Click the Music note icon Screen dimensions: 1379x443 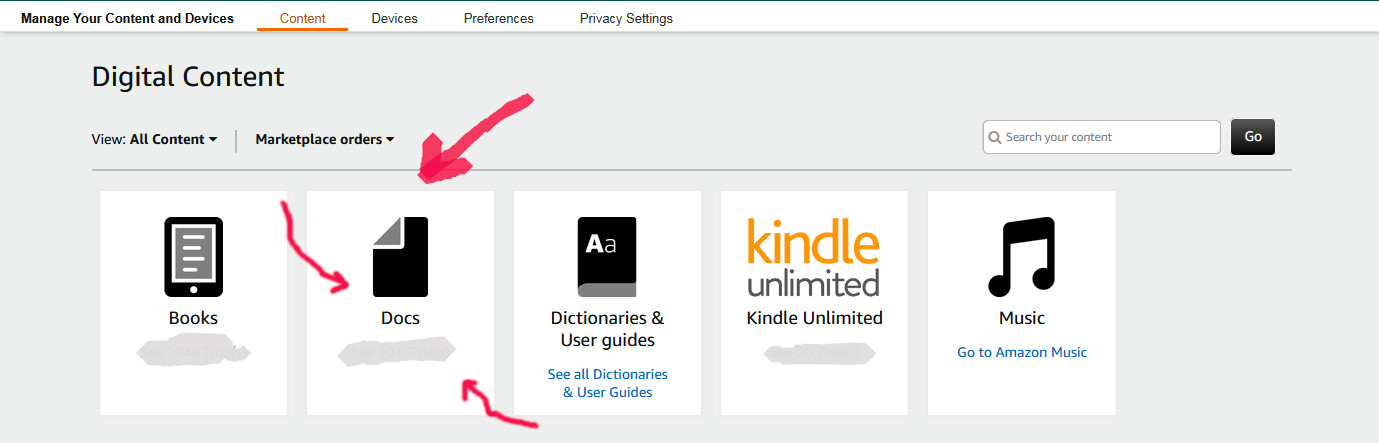tap(1021, 257)
